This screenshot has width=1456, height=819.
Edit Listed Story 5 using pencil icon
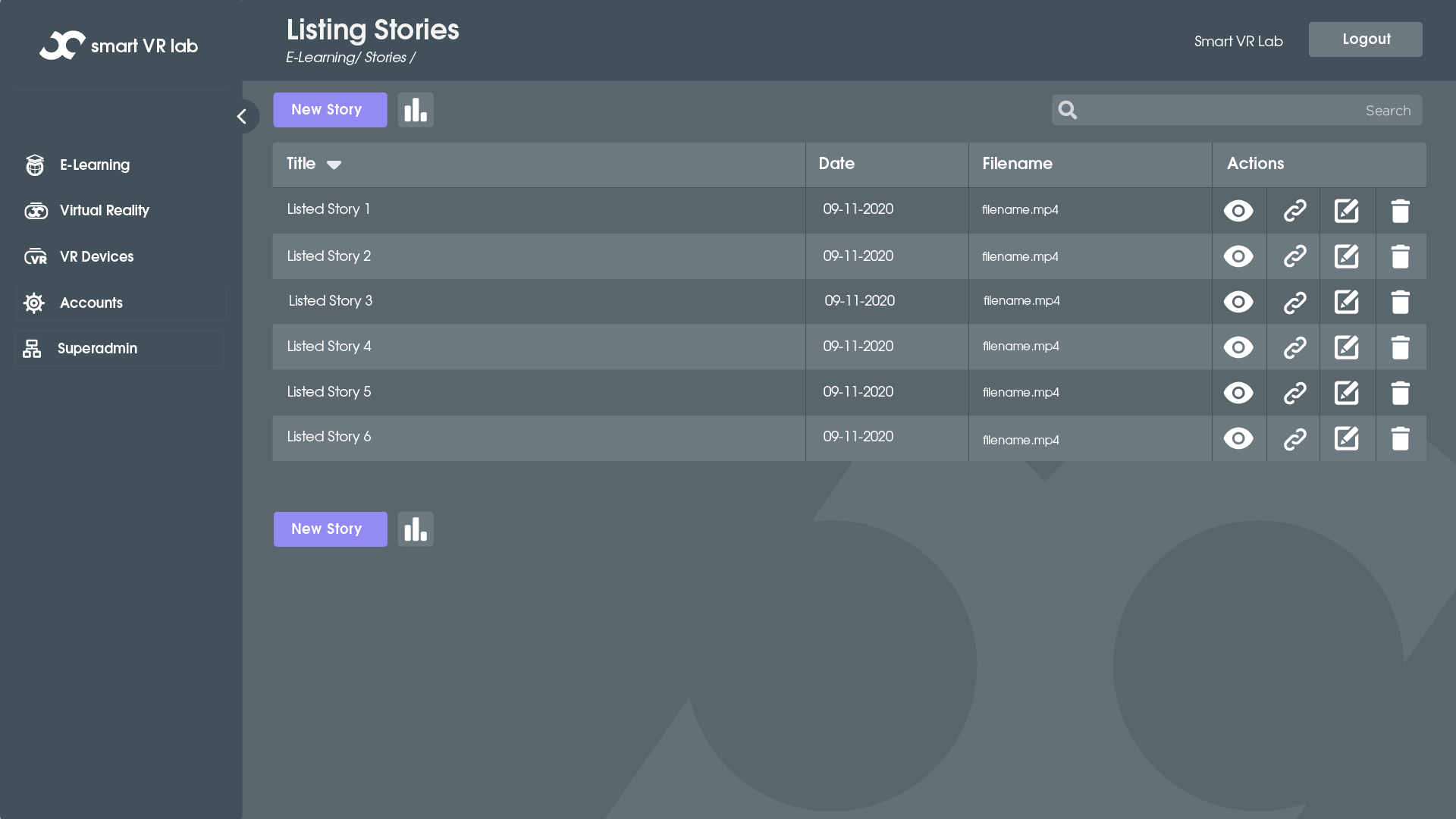(1347, 393)
